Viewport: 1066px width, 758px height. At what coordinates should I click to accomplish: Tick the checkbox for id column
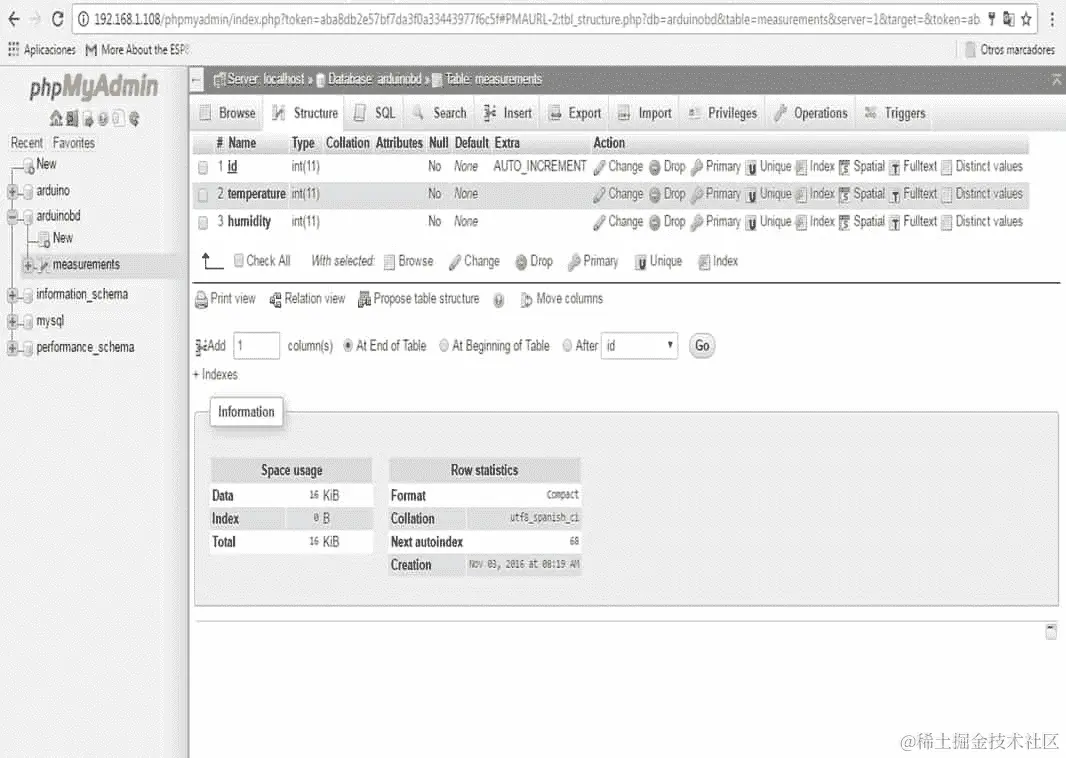click(x=203, y=167)
